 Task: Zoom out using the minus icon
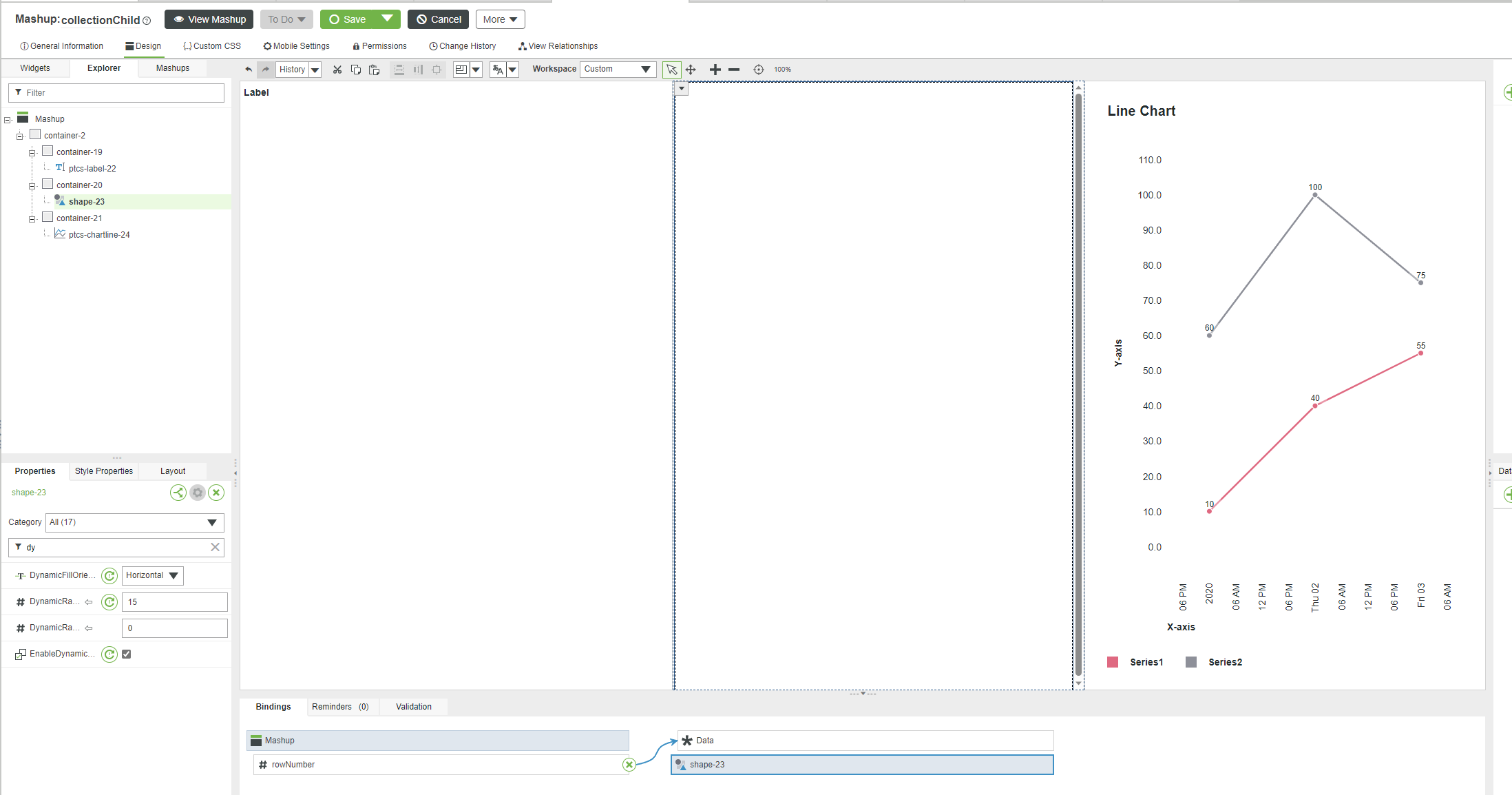pos(734,69)
